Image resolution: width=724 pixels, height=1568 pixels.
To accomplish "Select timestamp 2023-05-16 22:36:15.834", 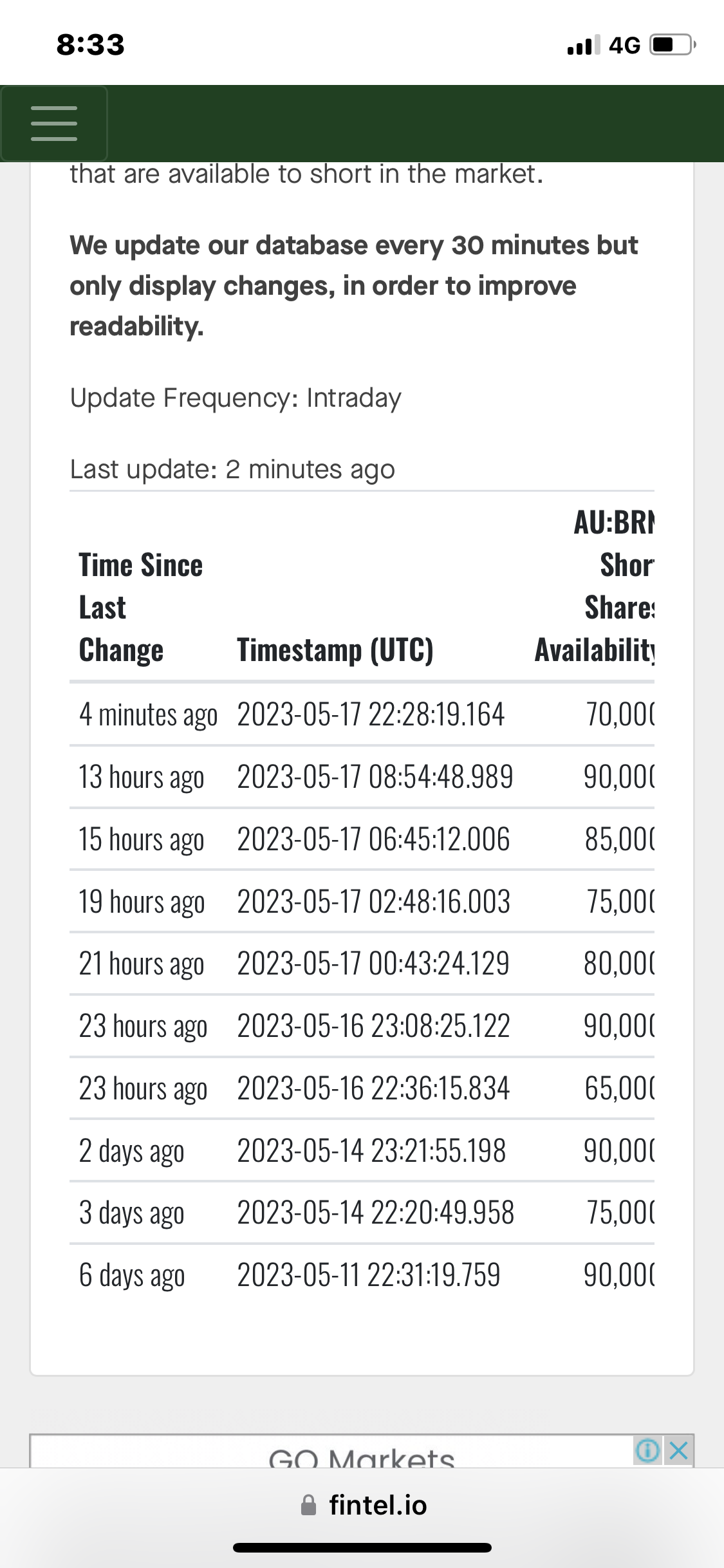I will coord(374,1088).
